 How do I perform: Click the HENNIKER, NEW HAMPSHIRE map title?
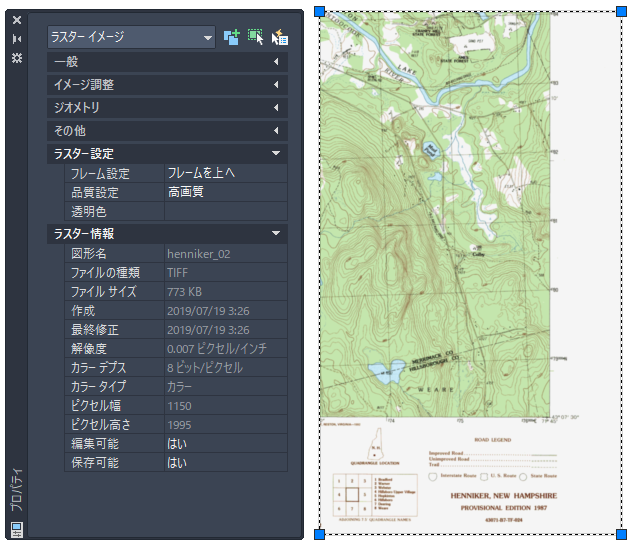[503, 496]
